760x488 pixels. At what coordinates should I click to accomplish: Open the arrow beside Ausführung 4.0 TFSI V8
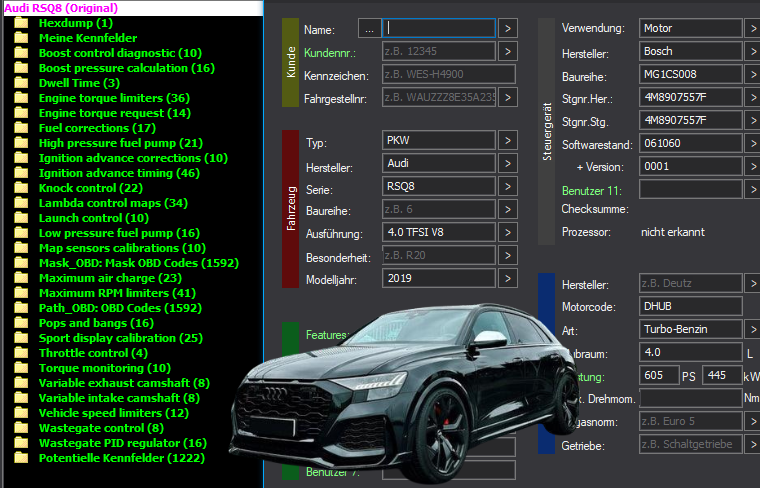coord(507,232)
